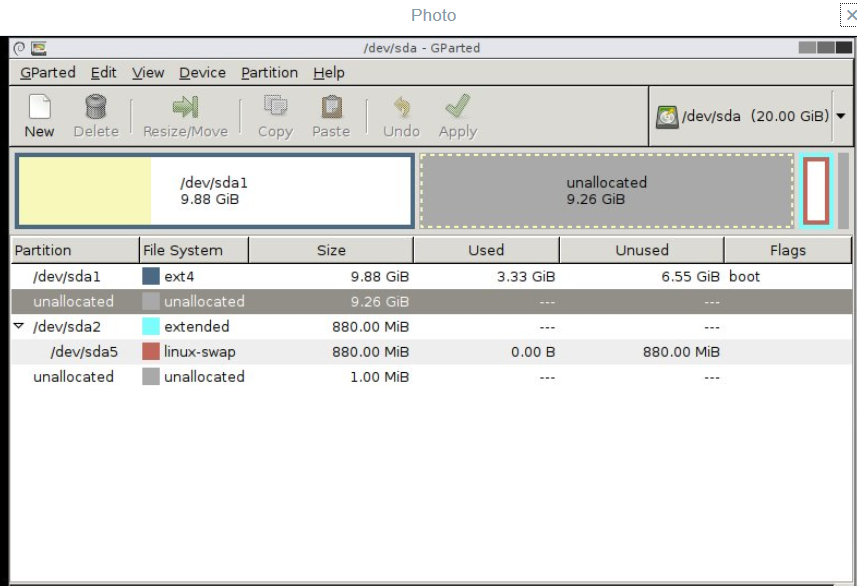Click the linux-swap block in disk map

[x=816, y=191]
